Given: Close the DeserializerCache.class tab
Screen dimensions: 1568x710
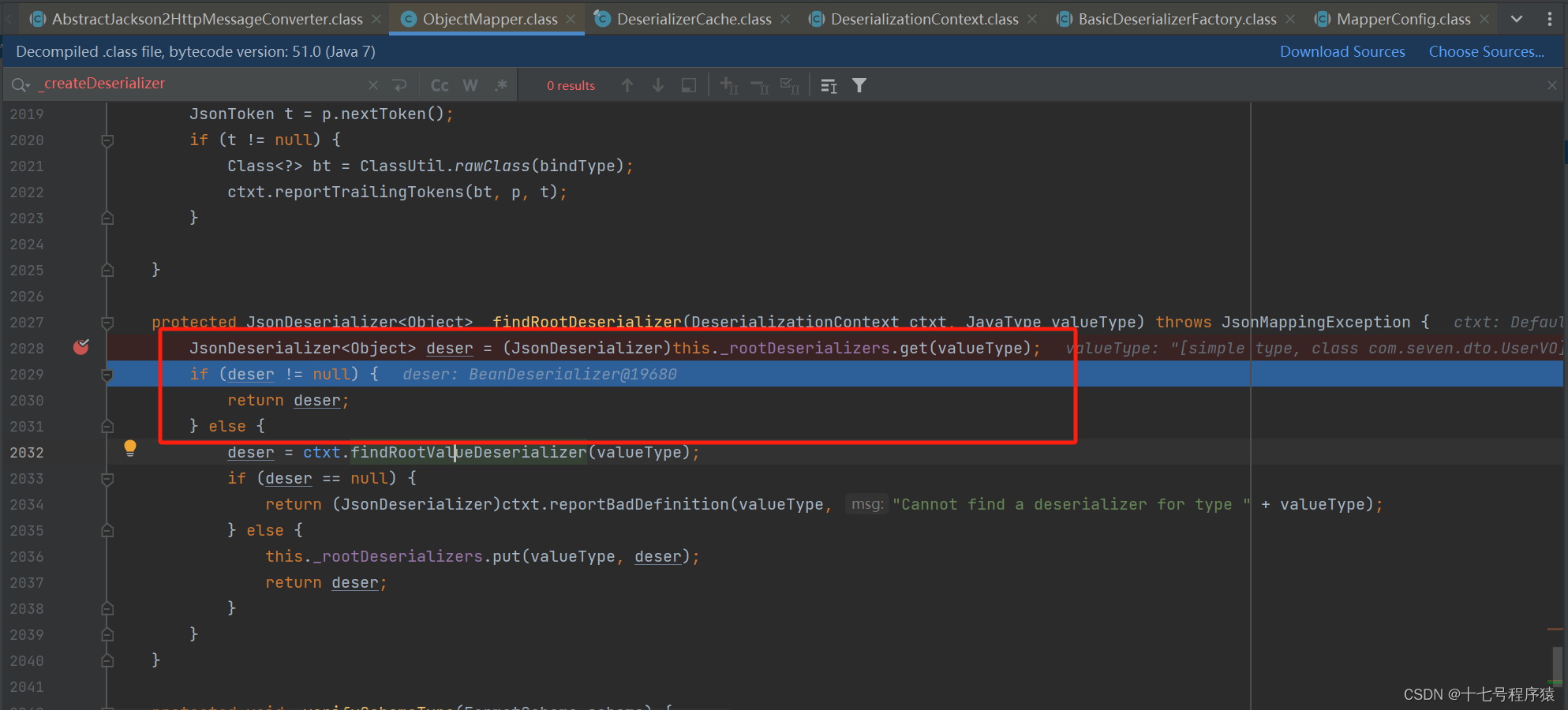Looking at the screenshot, I should click(x=785, y=19).
